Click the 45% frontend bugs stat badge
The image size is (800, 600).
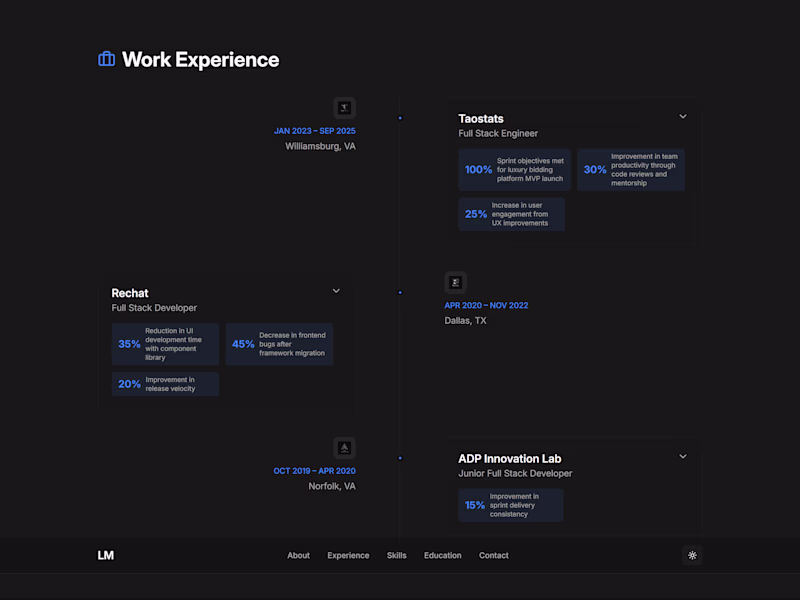[x=279, y=344]
